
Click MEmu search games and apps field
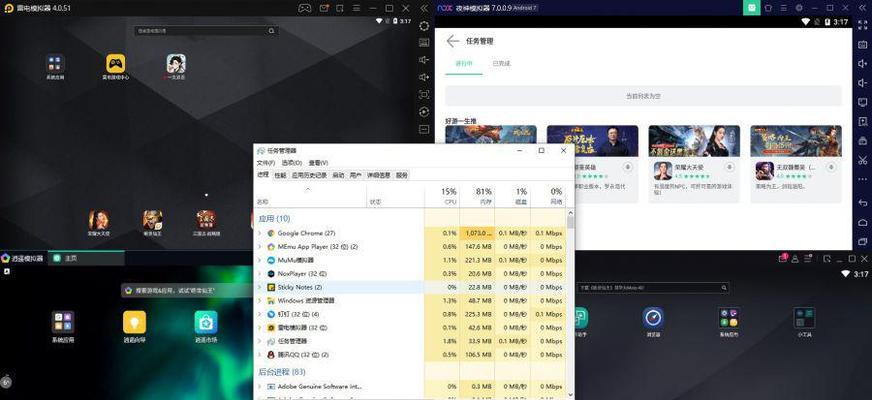[185, 290]
